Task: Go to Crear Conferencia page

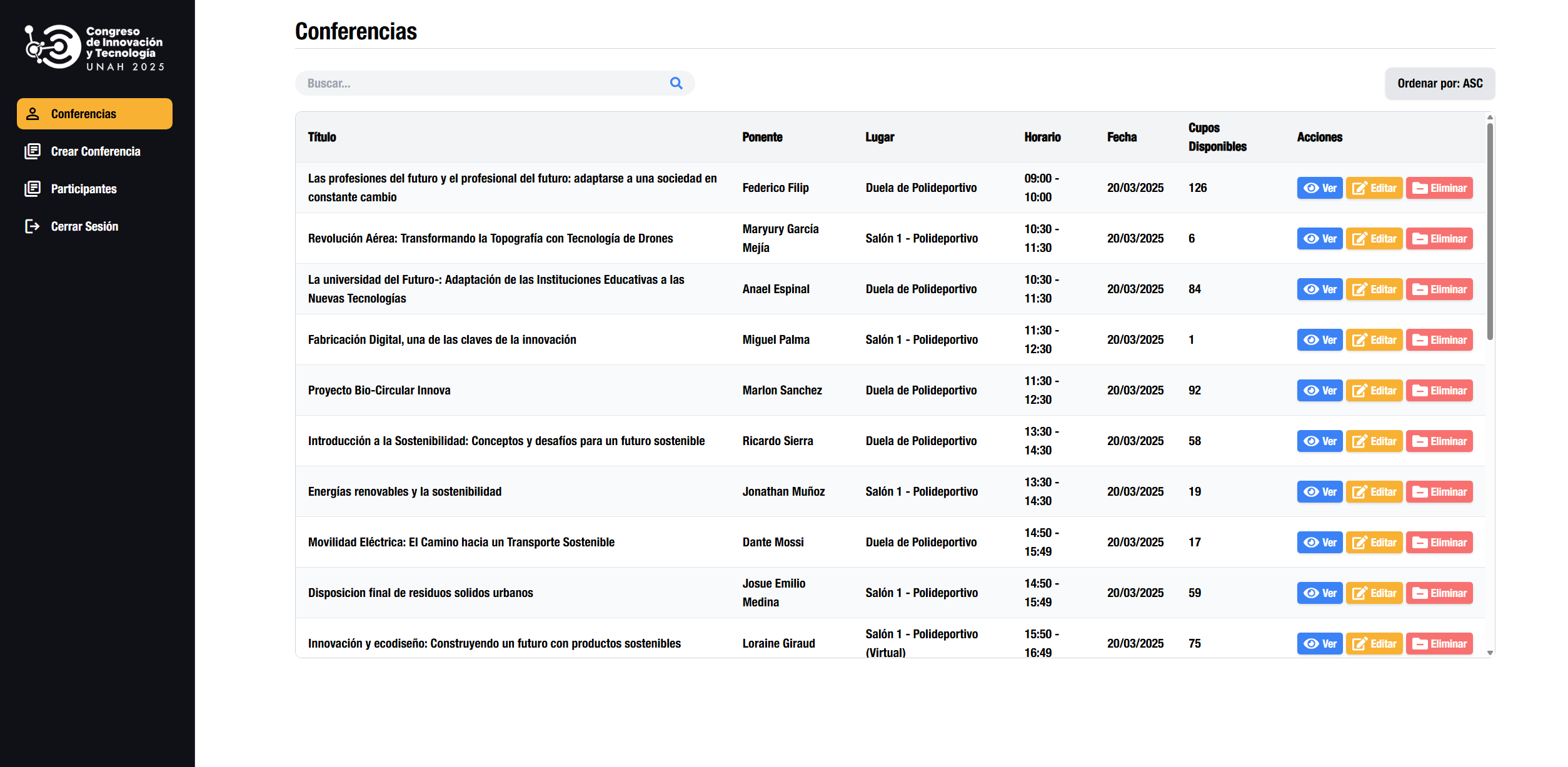Action: coord(95,151)
